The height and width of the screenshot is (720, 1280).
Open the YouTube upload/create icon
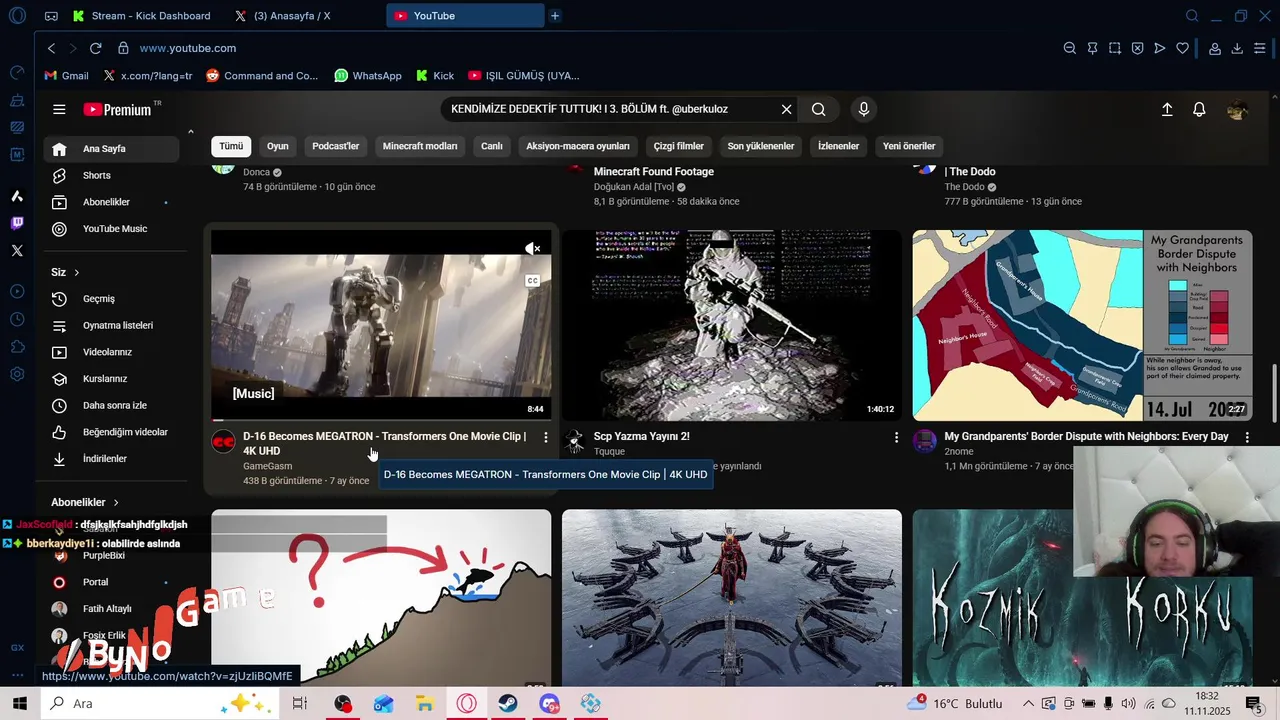[x=1167, y=110]
